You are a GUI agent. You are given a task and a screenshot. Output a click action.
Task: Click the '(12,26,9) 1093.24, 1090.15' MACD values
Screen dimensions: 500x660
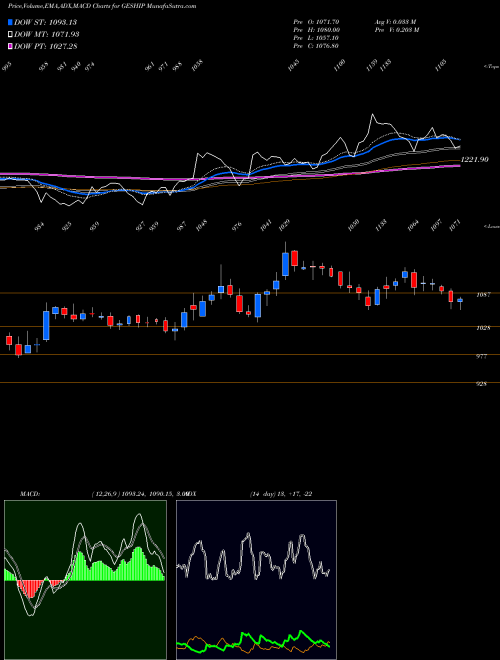click(133, 494)
